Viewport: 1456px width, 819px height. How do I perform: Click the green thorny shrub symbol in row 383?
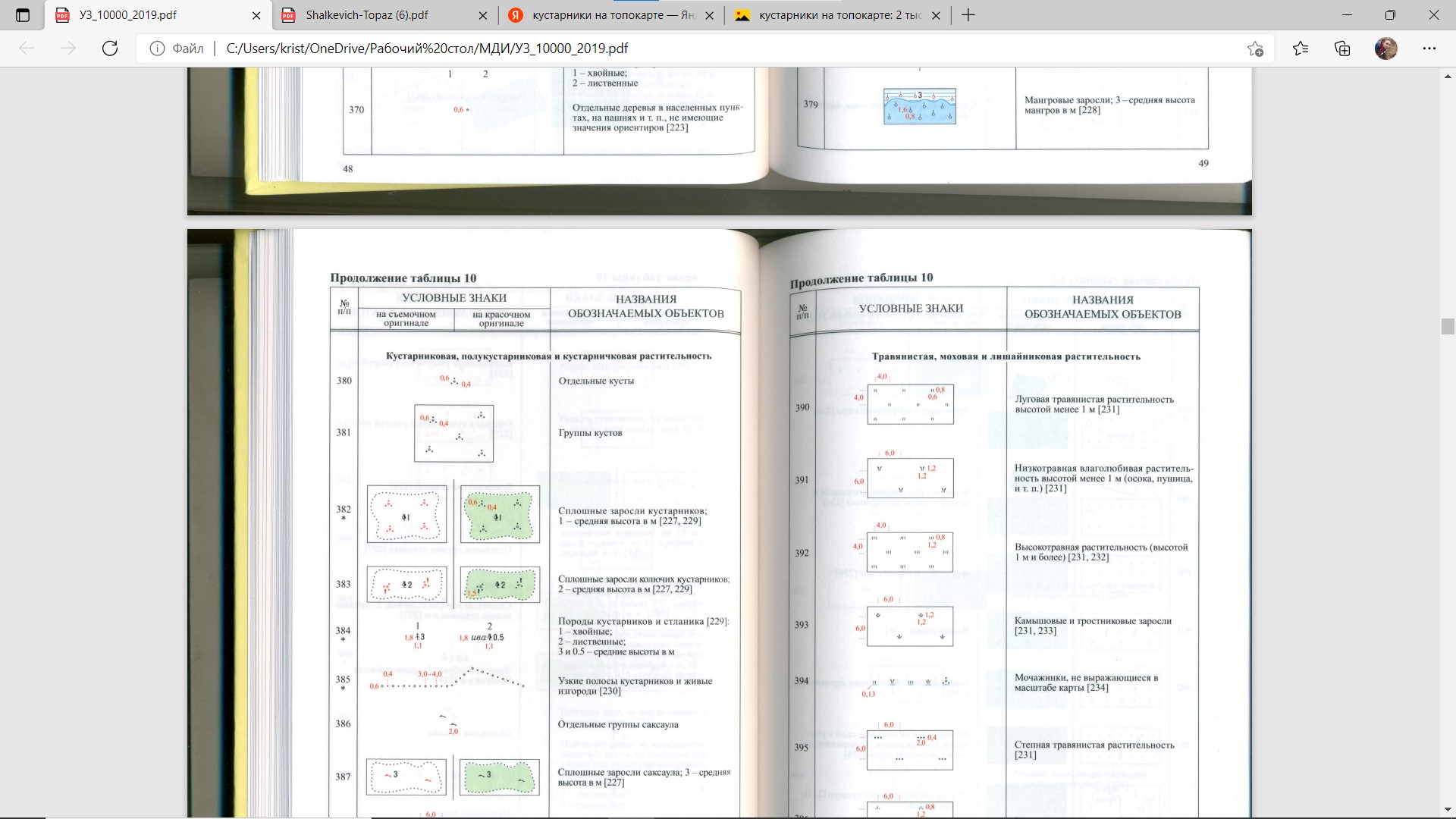click(500, 585)
